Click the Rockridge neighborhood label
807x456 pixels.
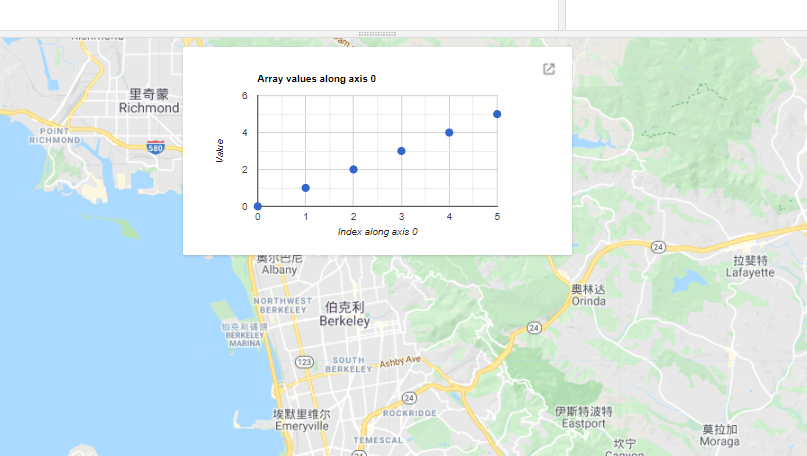coord(410,413)
